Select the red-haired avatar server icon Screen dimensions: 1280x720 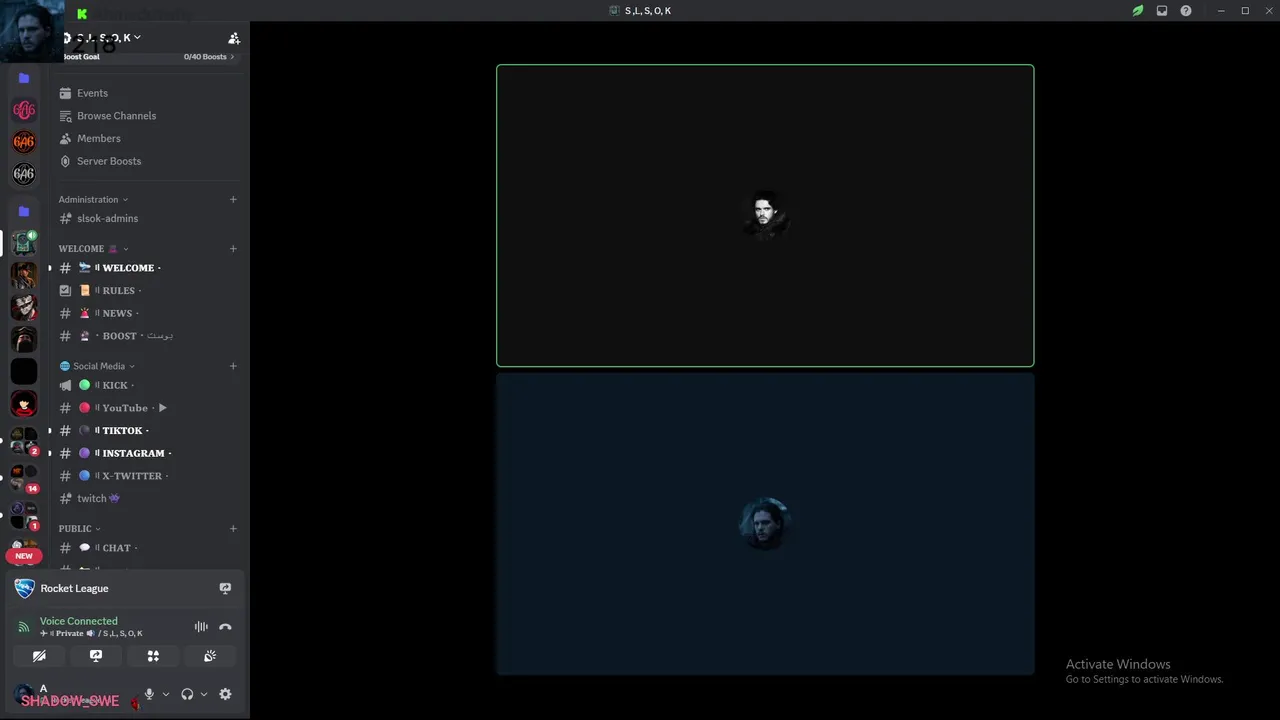coord(24,404)
